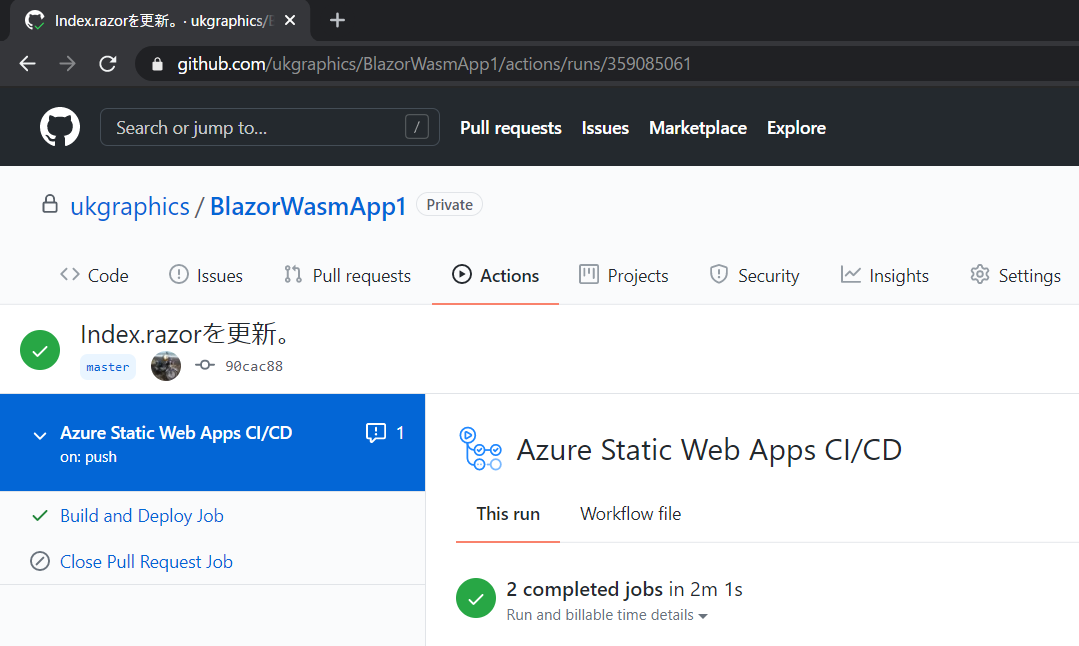Select the Workflow file tab
The image size is (1079, 646).
tap(630, 514)
